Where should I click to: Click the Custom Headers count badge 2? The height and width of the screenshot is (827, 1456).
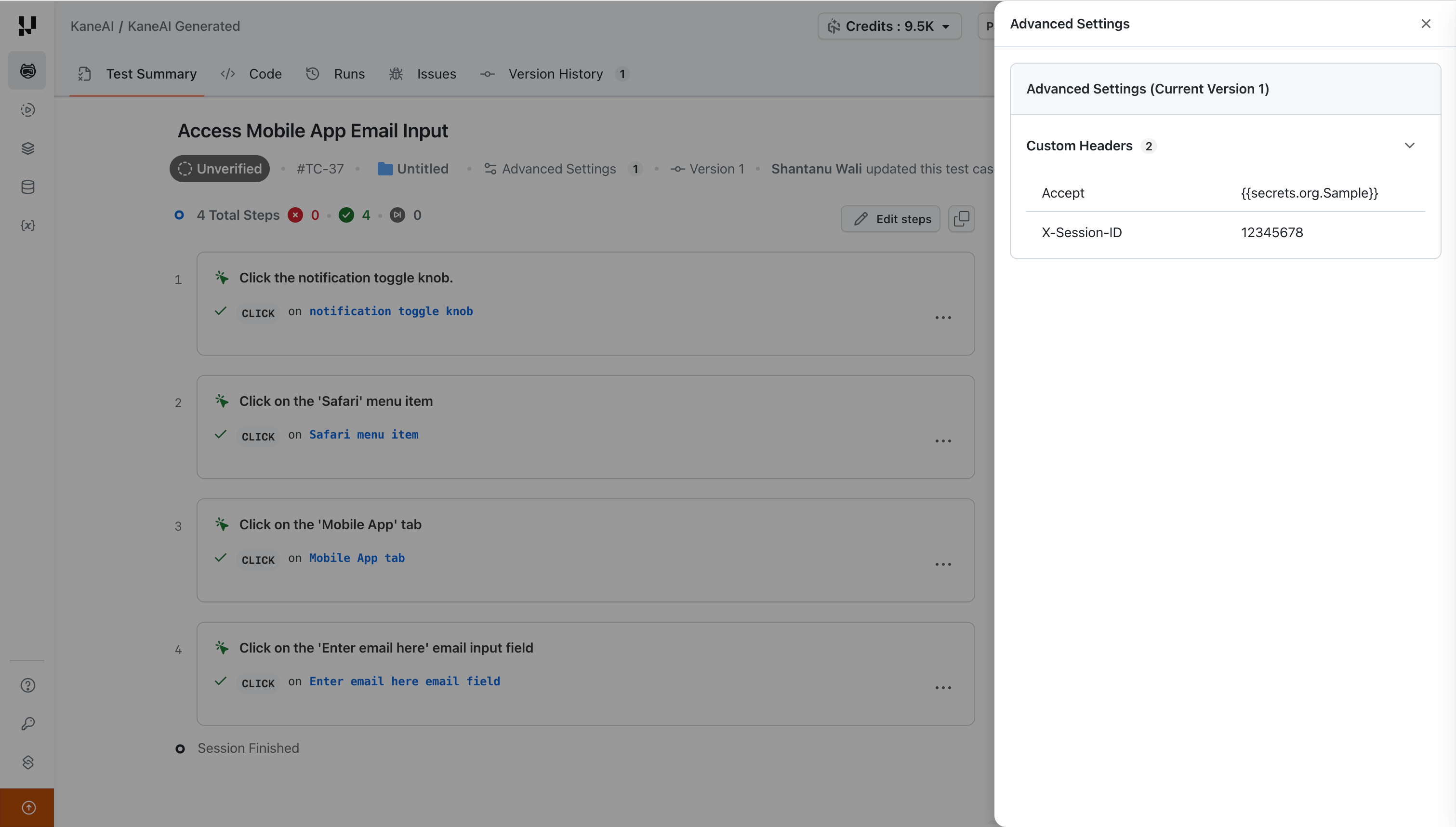coord(1148,146)
